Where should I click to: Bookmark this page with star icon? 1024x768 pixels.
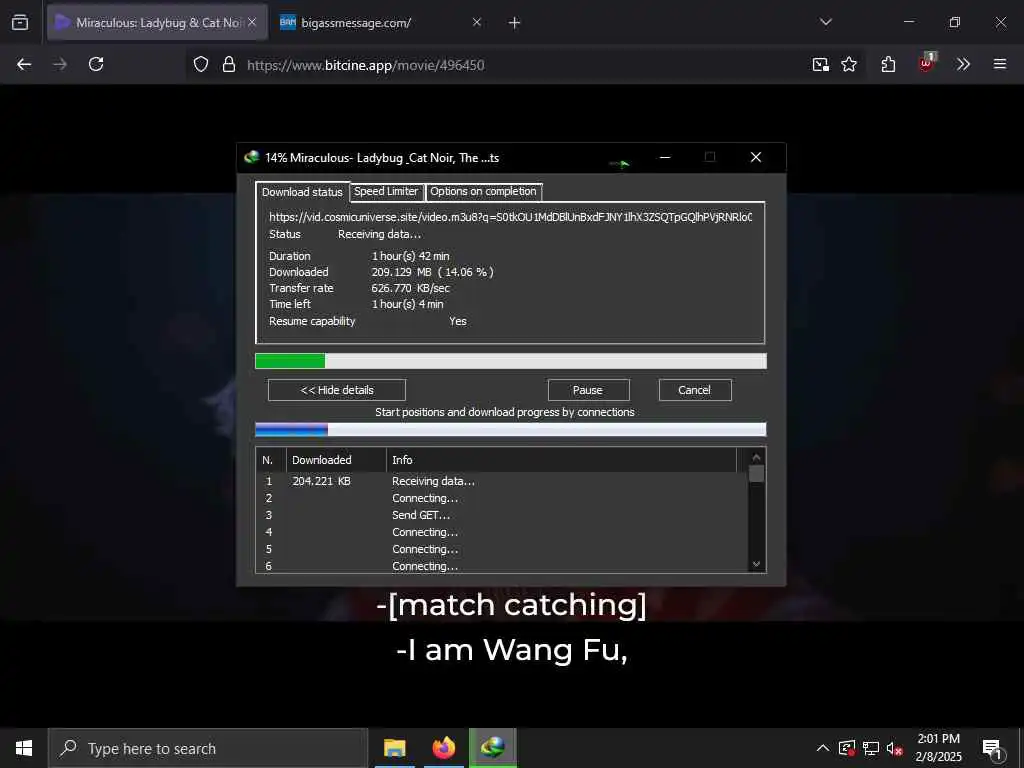pos(849,64)
